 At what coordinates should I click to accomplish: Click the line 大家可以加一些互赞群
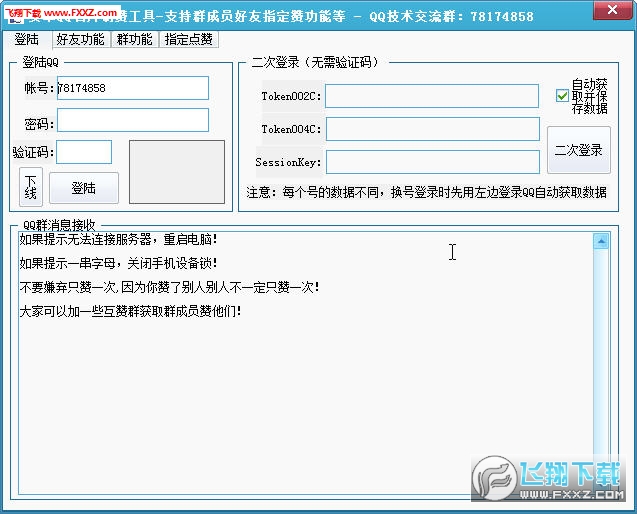pyautogui.click(x=130, y=311)
